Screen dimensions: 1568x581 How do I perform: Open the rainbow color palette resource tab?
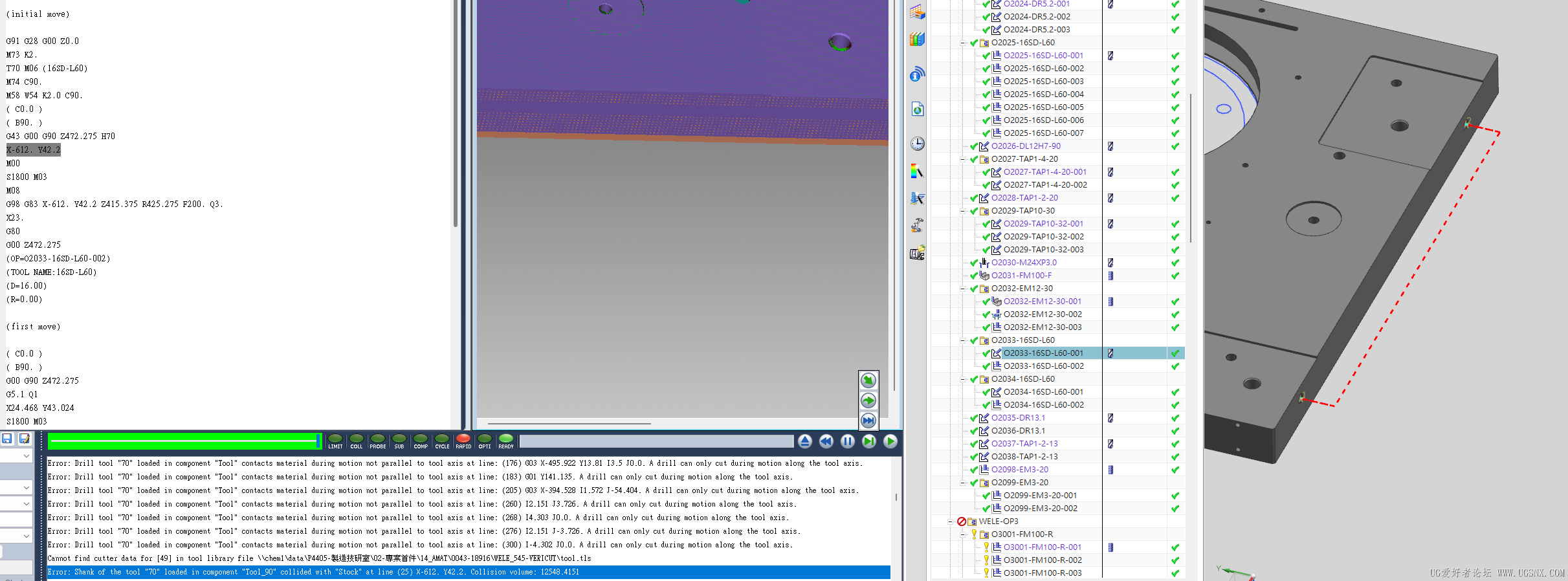[x=917, y=171]
